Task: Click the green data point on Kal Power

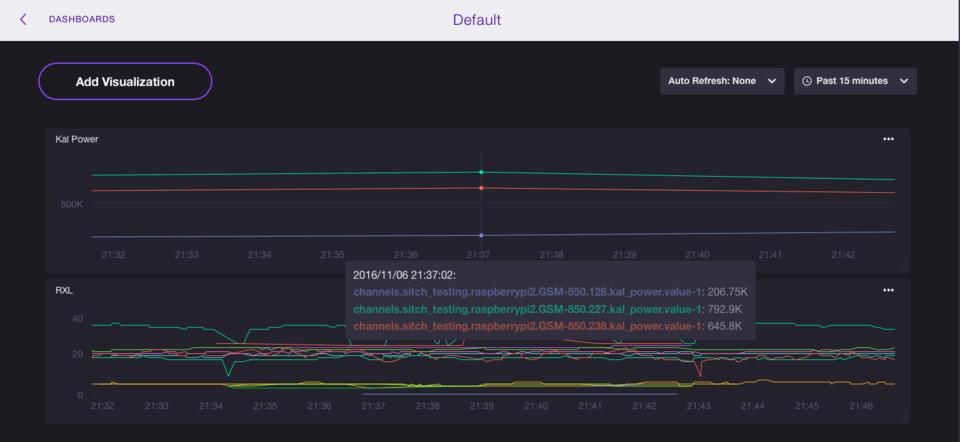Action: point(481,172)
